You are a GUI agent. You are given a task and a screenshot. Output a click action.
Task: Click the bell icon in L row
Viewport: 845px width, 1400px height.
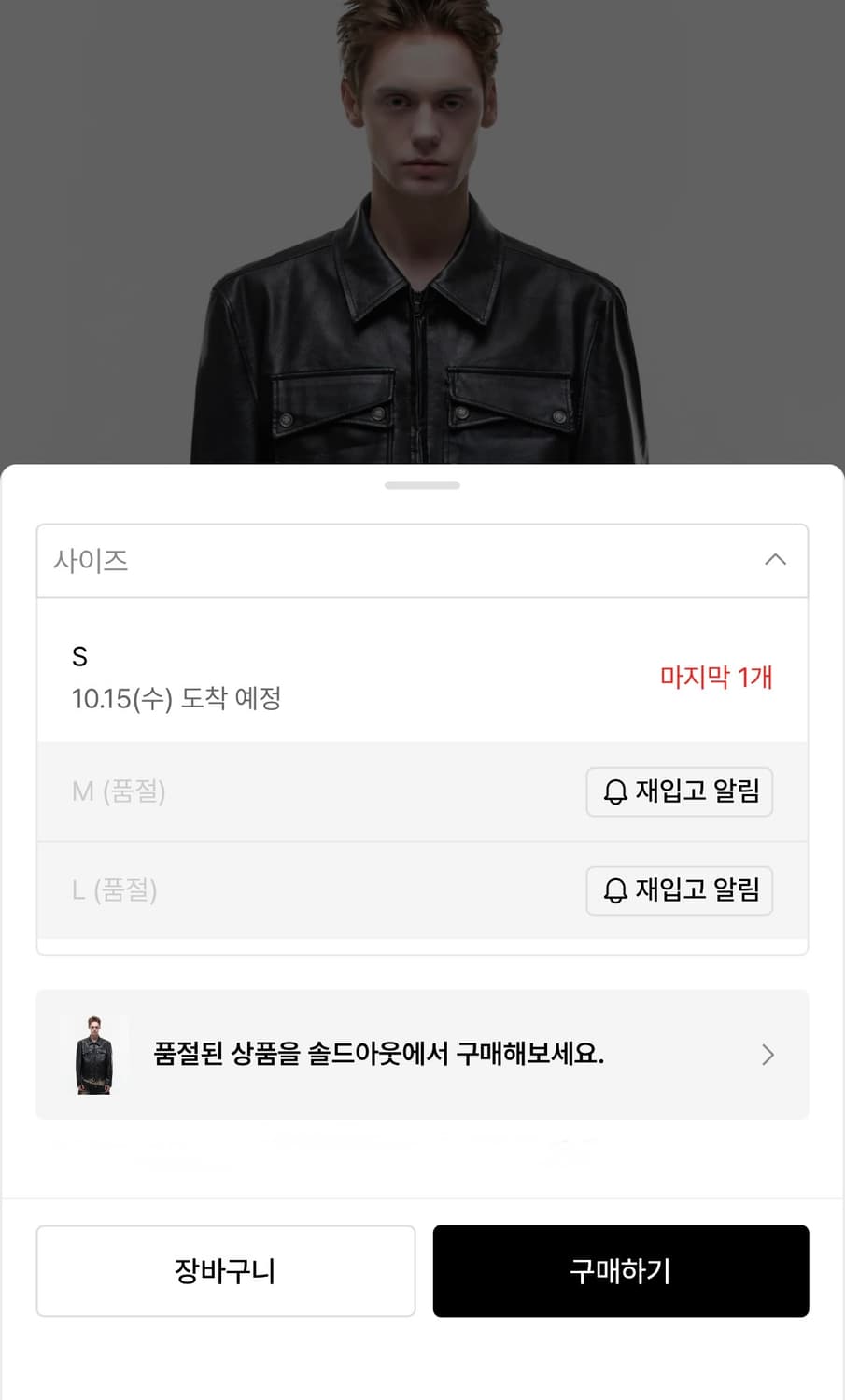tap(615, 891)
